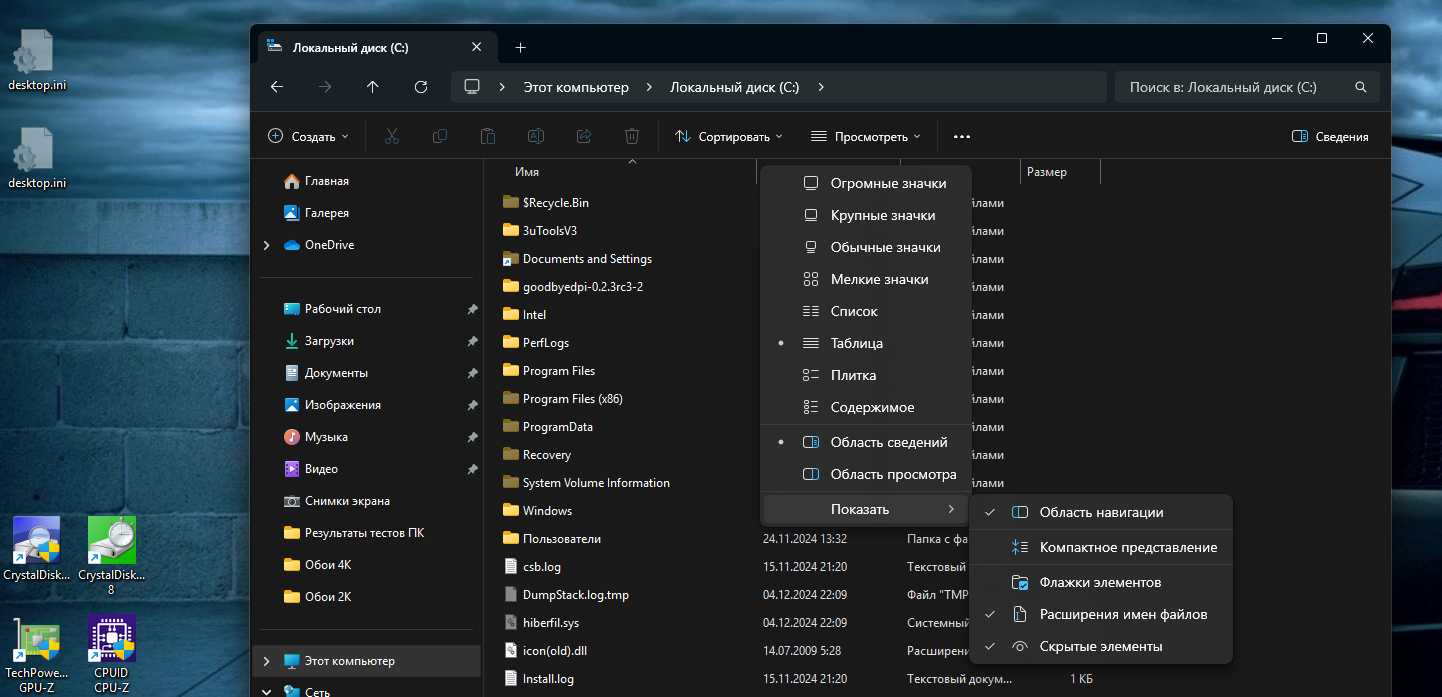Click the Cut scissors icon
Screen dimensions: 1442x697
[x=392, y=136]
